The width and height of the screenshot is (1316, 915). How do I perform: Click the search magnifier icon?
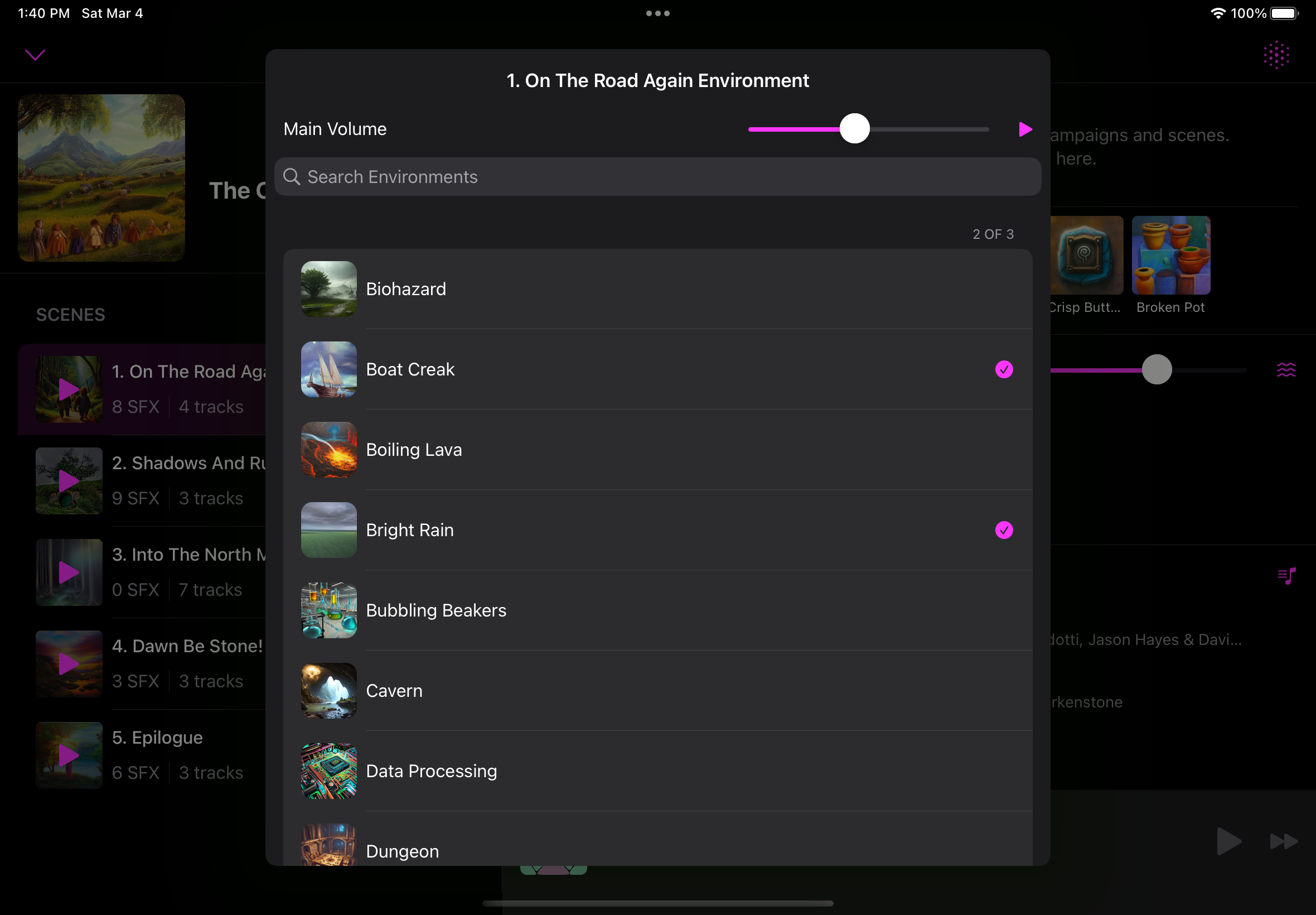point(292,176)
